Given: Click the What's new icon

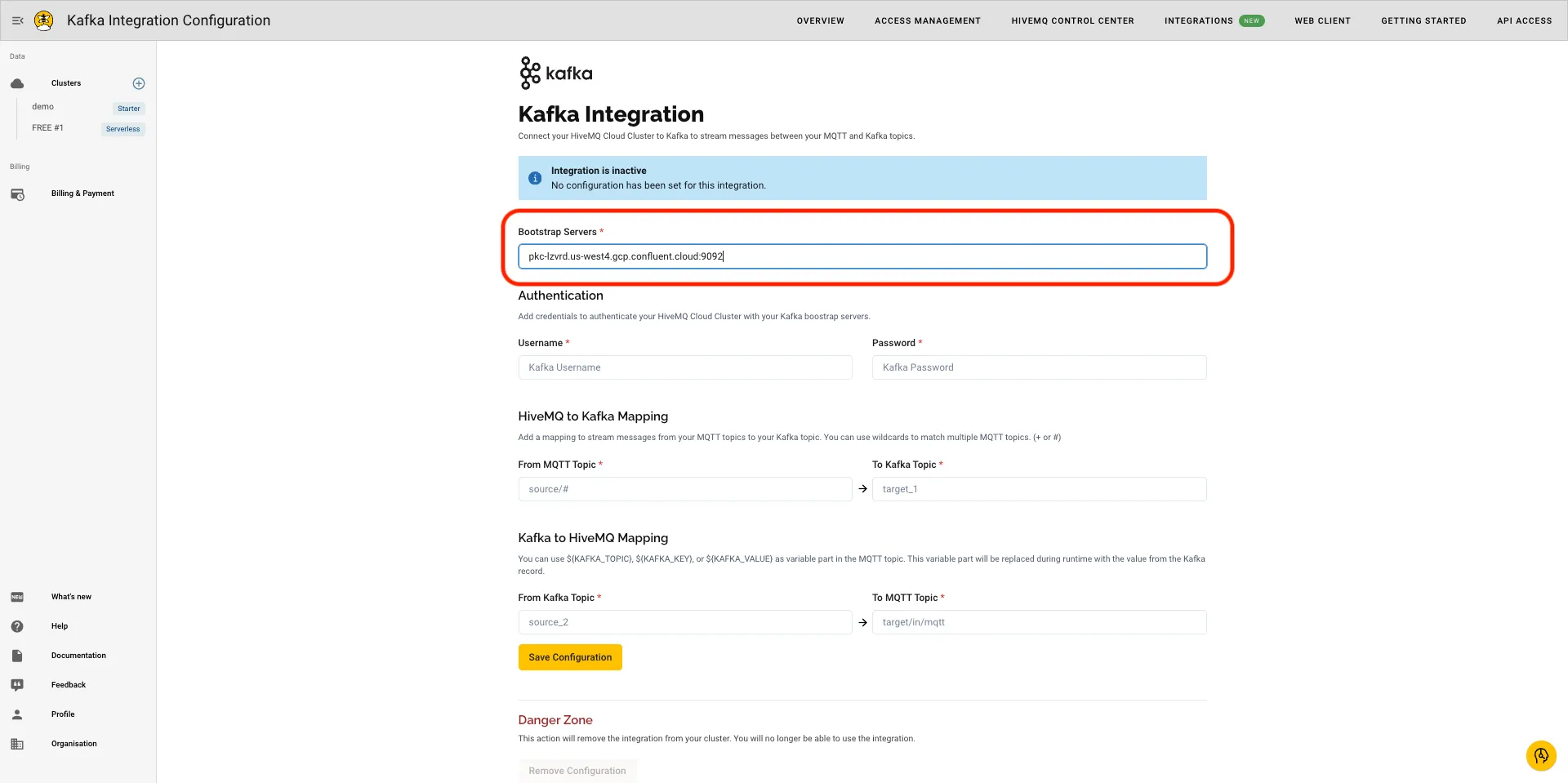Looking at the screenshot, I should [17, 597].
